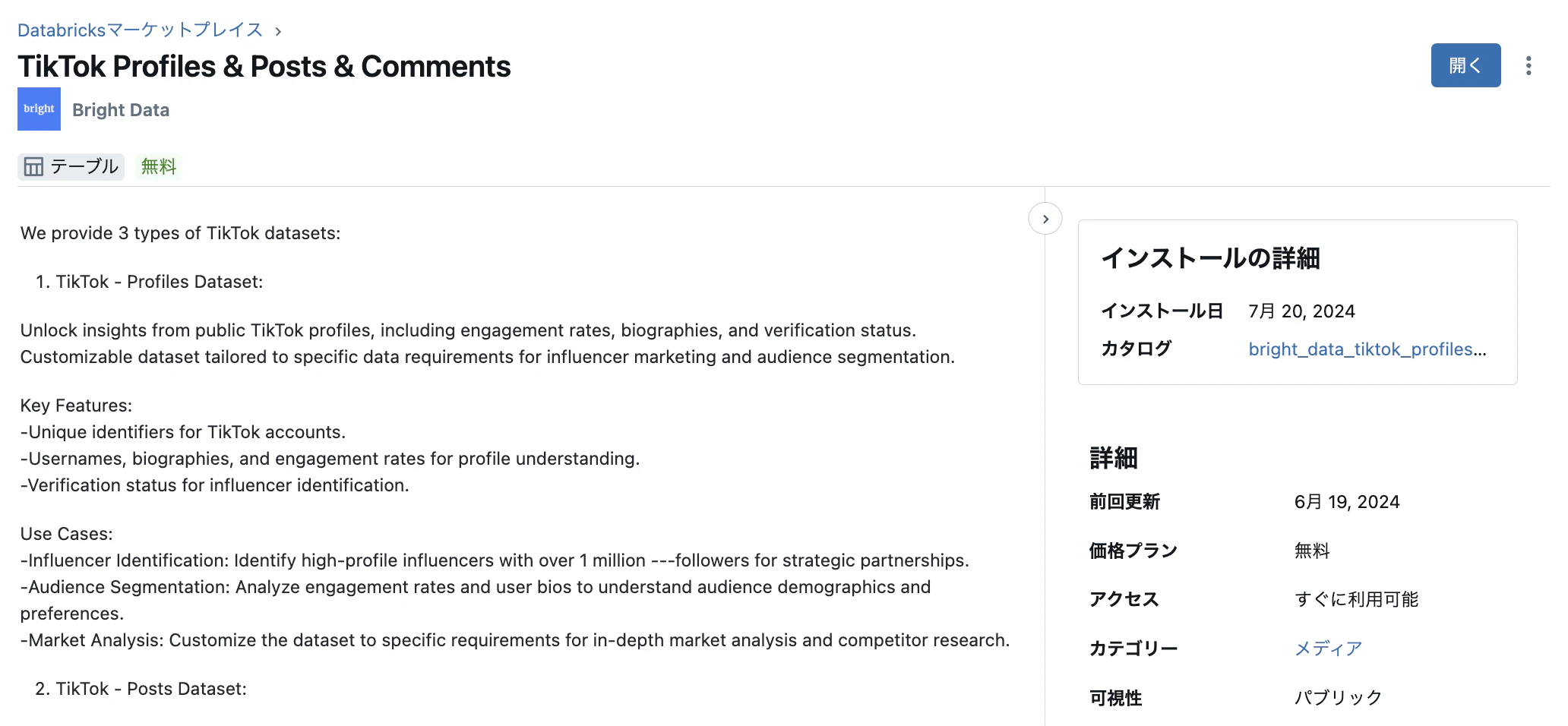
Task: Click the 詳細 section heading
Action: (x=1114, y=458)
